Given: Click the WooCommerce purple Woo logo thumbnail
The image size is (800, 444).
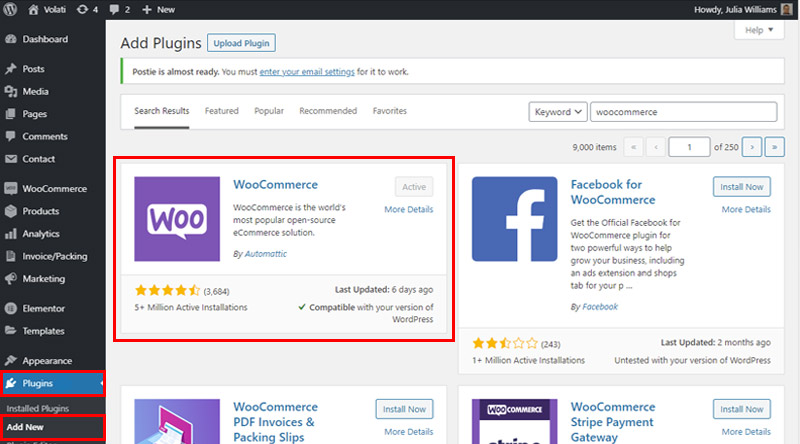Looking at the screenshot, I should (177, 219).
